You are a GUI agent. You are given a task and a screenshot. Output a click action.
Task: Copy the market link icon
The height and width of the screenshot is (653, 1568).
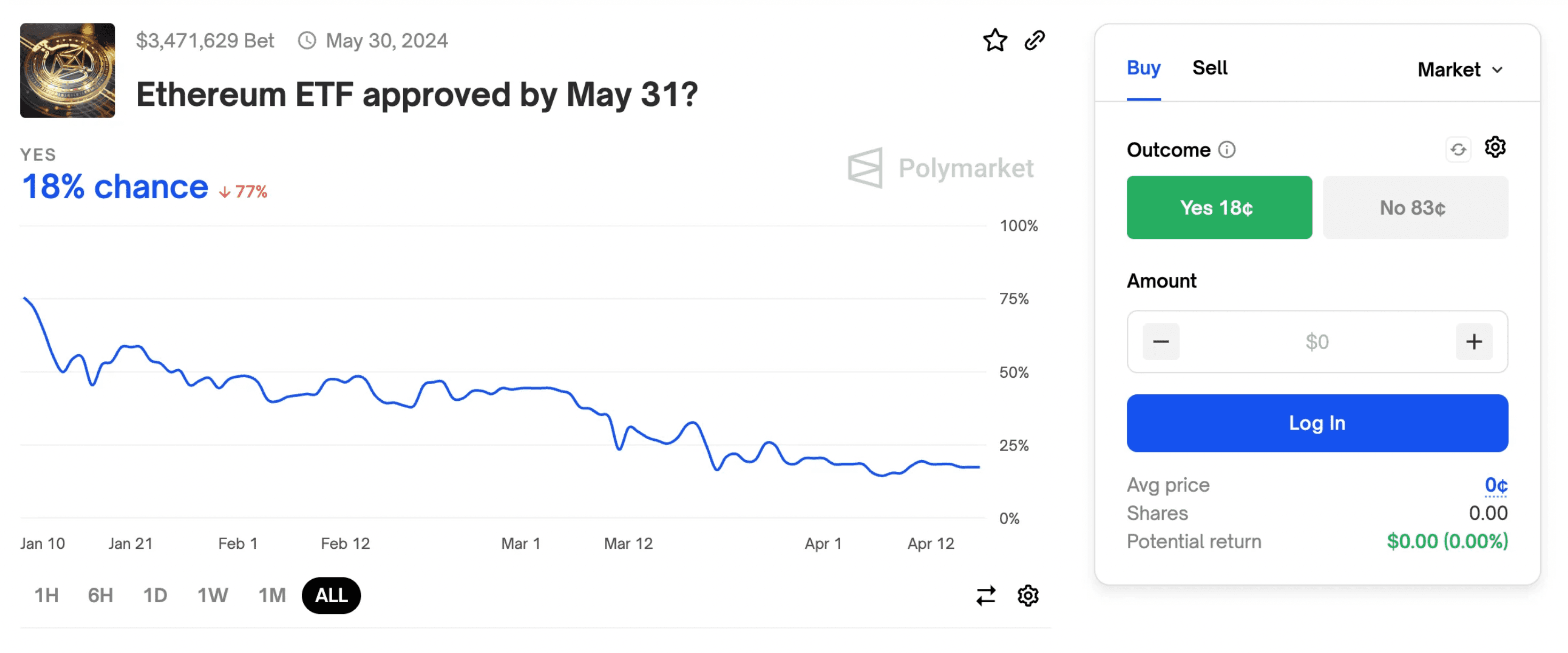1034,40
